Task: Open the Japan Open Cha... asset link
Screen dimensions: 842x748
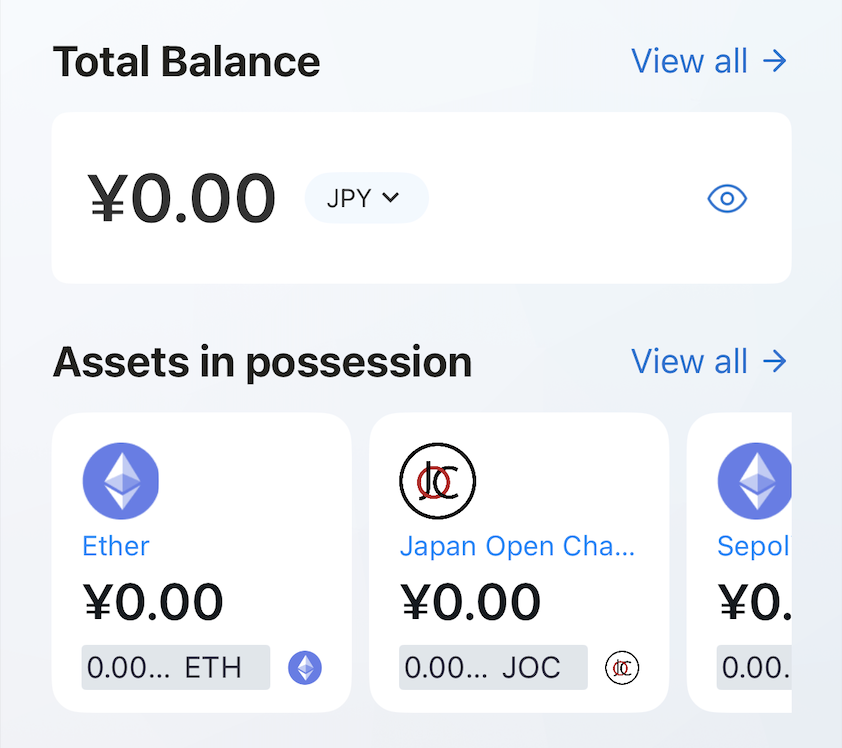Action: click(517, 546)
